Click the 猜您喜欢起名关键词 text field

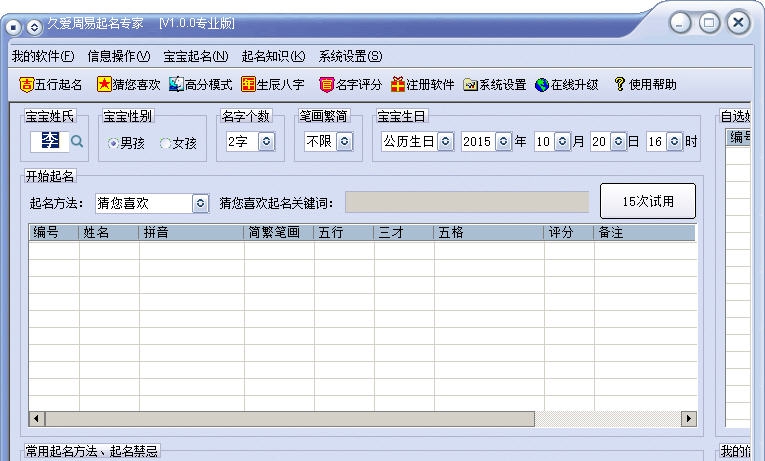point(467,202)
